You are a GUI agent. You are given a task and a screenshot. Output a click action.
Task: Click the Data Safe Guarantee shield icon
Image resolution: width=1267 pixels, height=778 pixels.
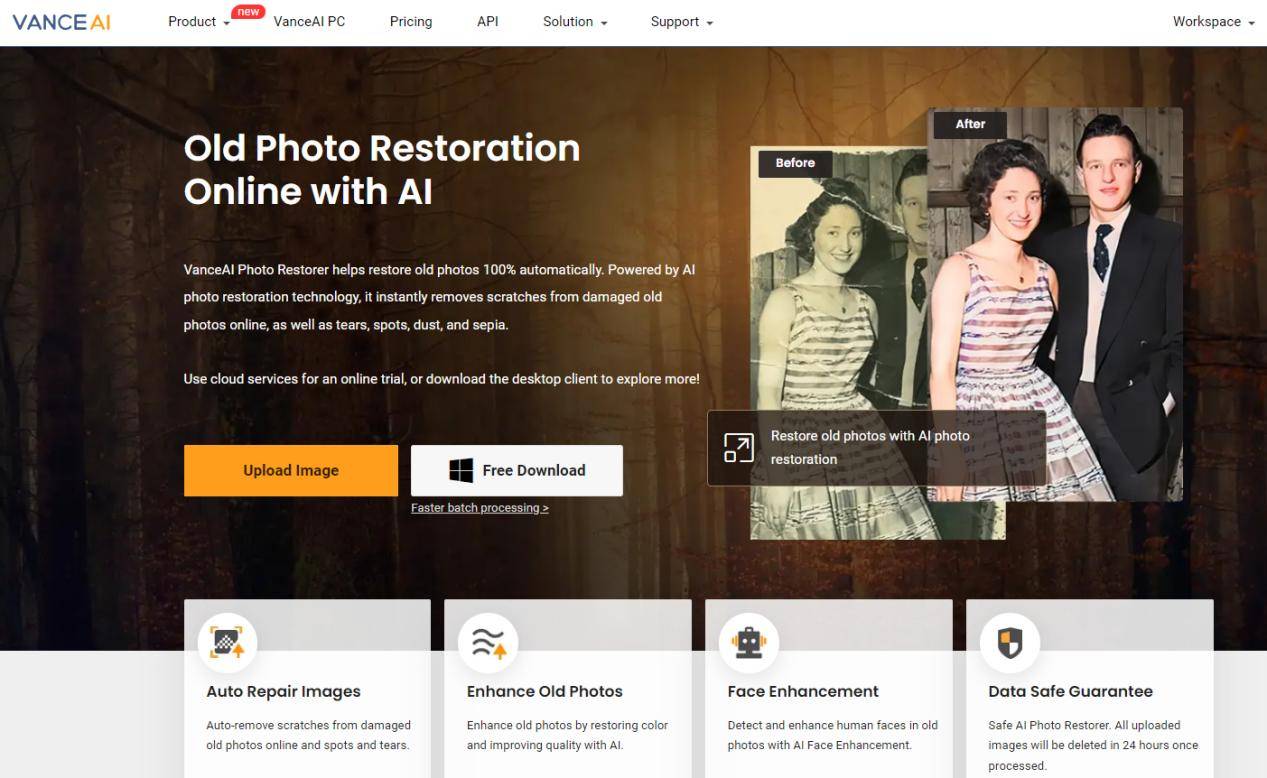coord(1009,643)
